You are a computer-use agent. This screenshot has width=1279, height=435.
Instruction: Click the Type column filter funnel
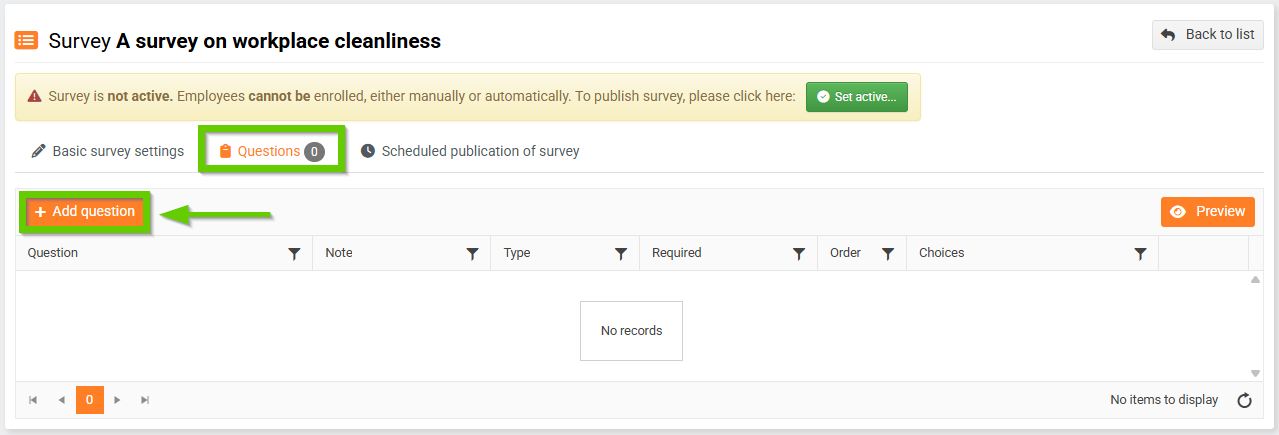[621, 254]
